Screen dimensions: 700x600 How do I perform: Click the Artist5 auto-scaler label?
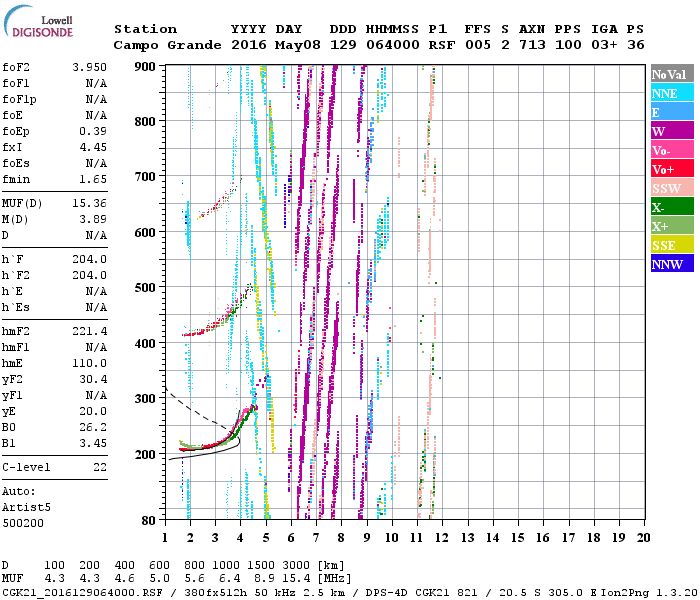pyautogui.click(x=26, y=508)
